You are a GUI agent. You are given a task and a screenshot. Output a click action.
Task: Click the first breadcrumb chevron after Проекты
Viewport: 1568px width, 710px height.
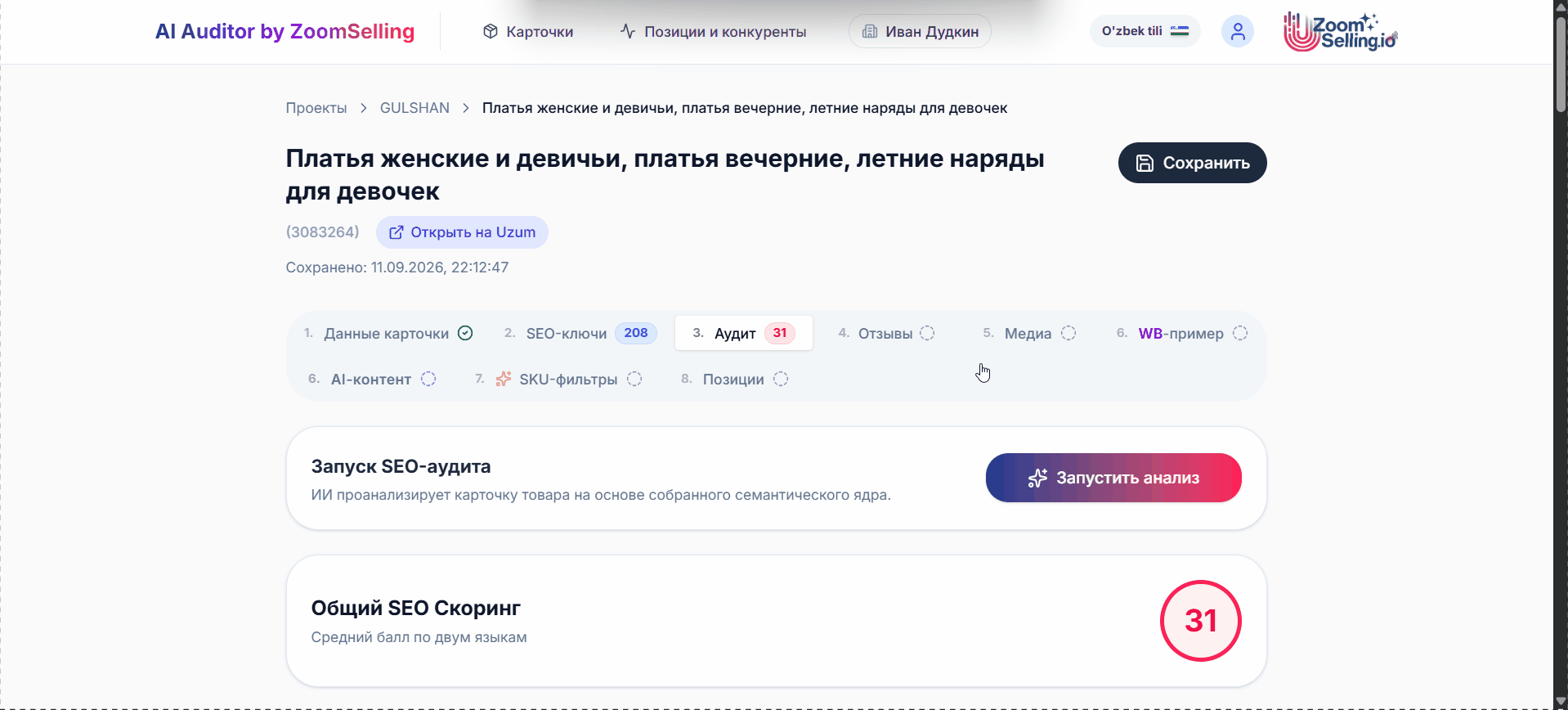point(364,108)
